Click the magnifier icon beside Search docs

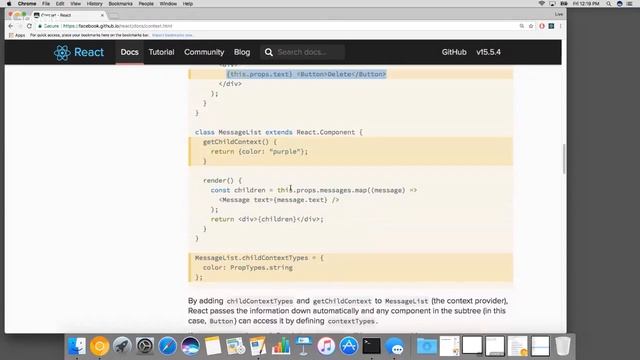tap(269, 52)
